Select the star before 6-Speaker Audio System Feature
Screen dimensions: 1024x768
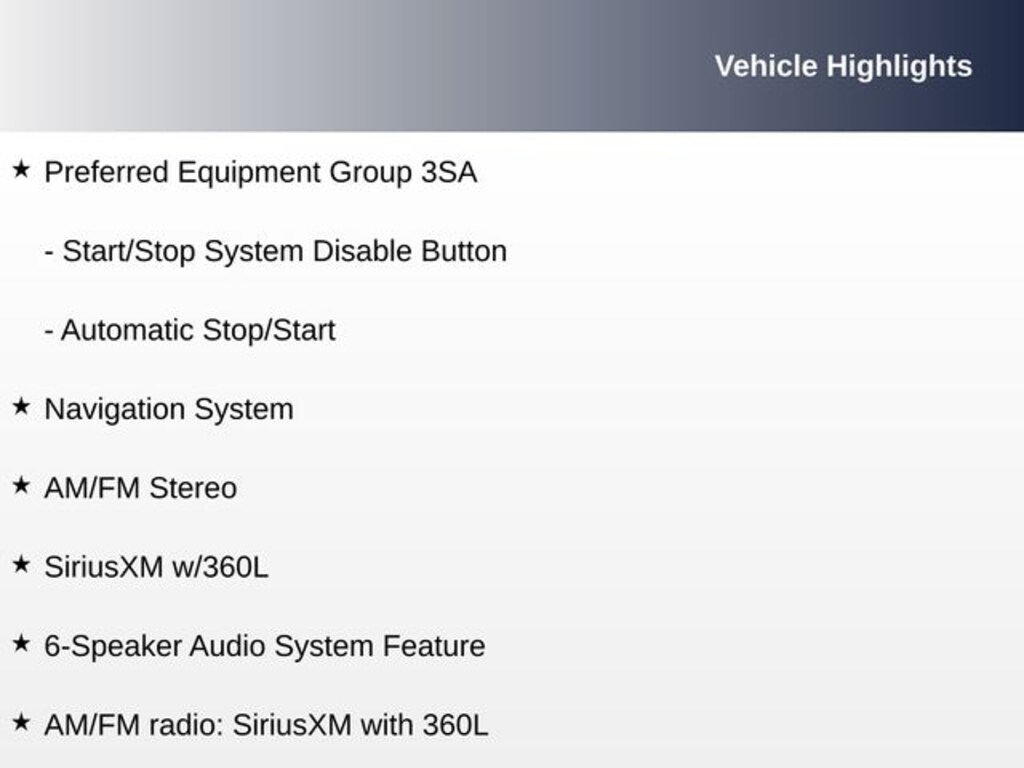pos(21,644)
